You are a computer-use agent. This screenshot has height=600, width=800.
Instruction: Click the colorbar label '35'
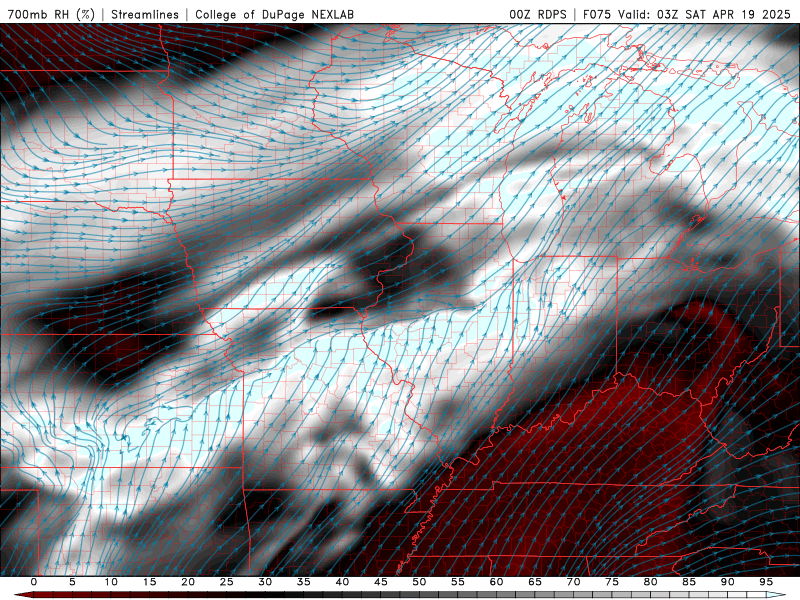click(304, 582)
